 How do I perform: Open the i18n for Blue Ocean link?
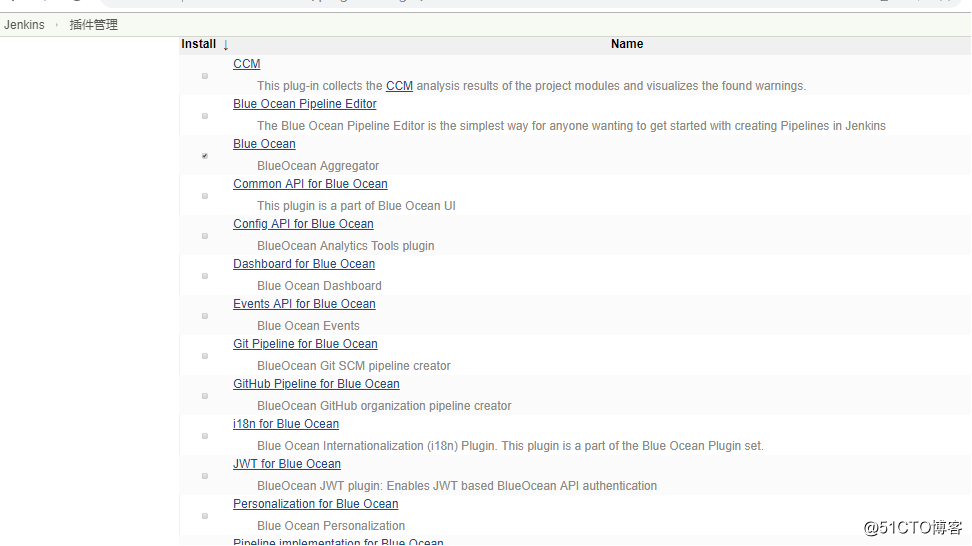coord(286,424)
